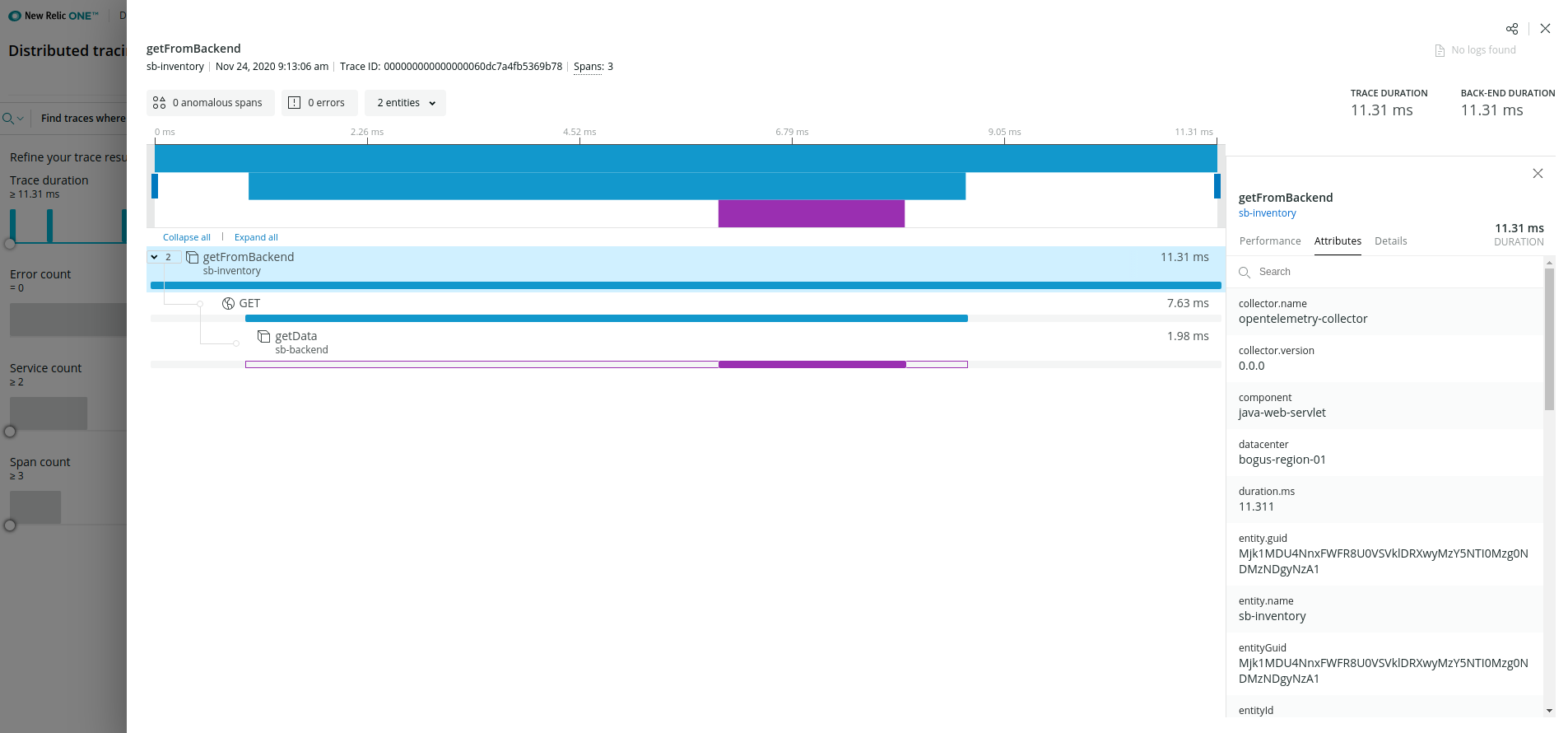Screen dimensions: 1568x733
Task: Click duration.ms value 11.311
Action: (x=1256, y=507)
